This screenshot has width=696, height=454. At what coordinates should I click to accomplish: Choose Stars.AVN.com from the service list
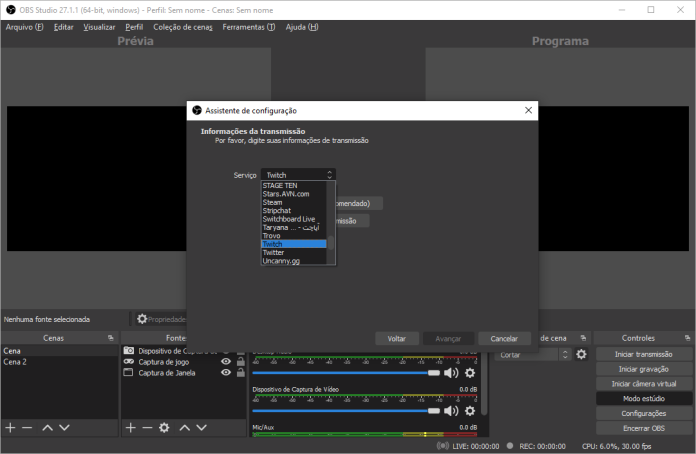294,194
